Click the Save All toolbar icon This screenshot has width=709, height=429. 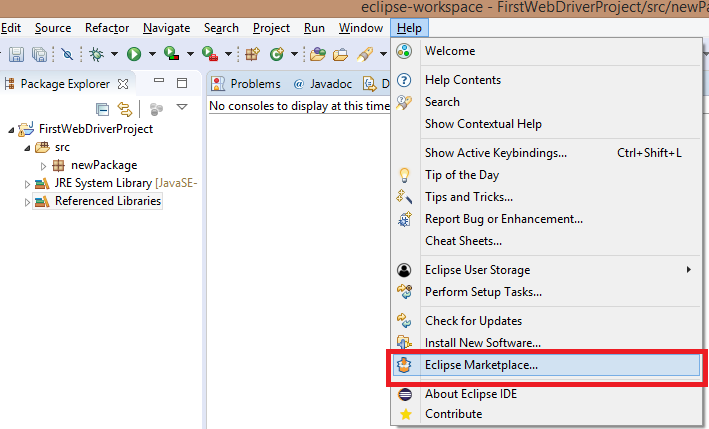pos(38,53)
